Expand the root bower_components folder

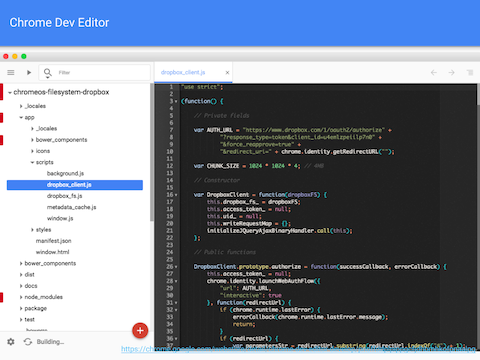[x=21, y=264]
